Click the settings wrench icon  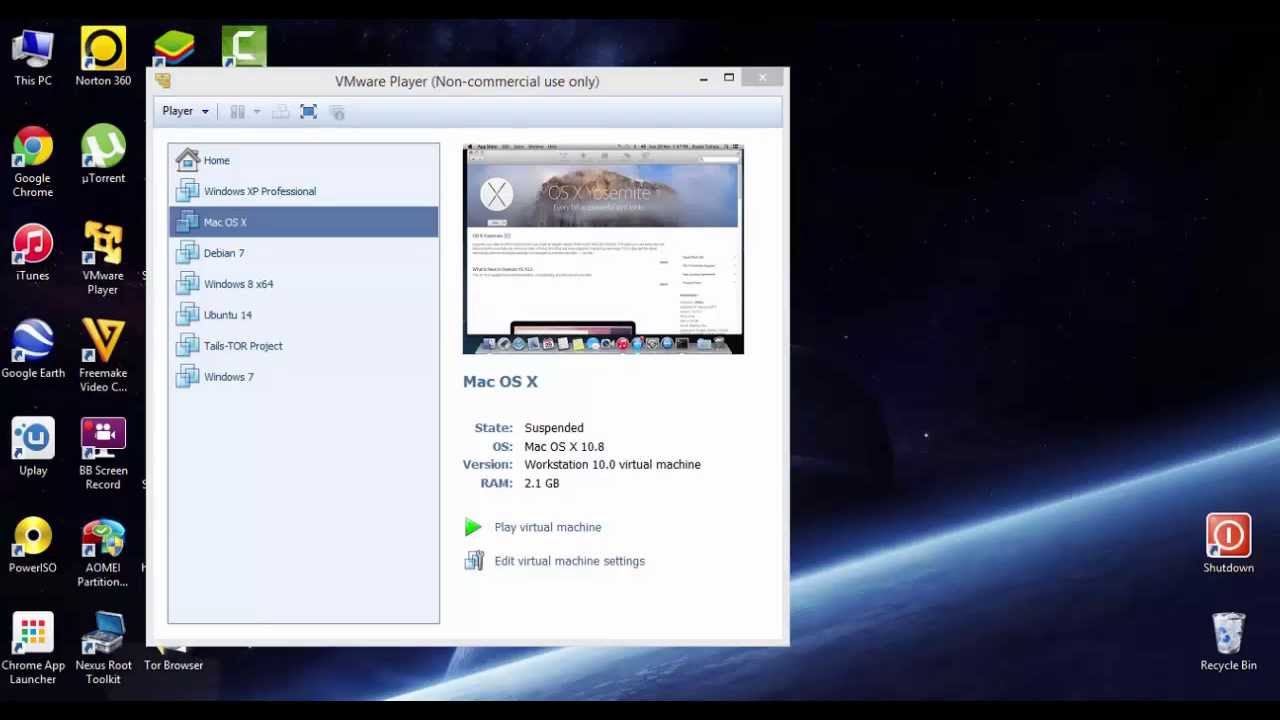474,561
